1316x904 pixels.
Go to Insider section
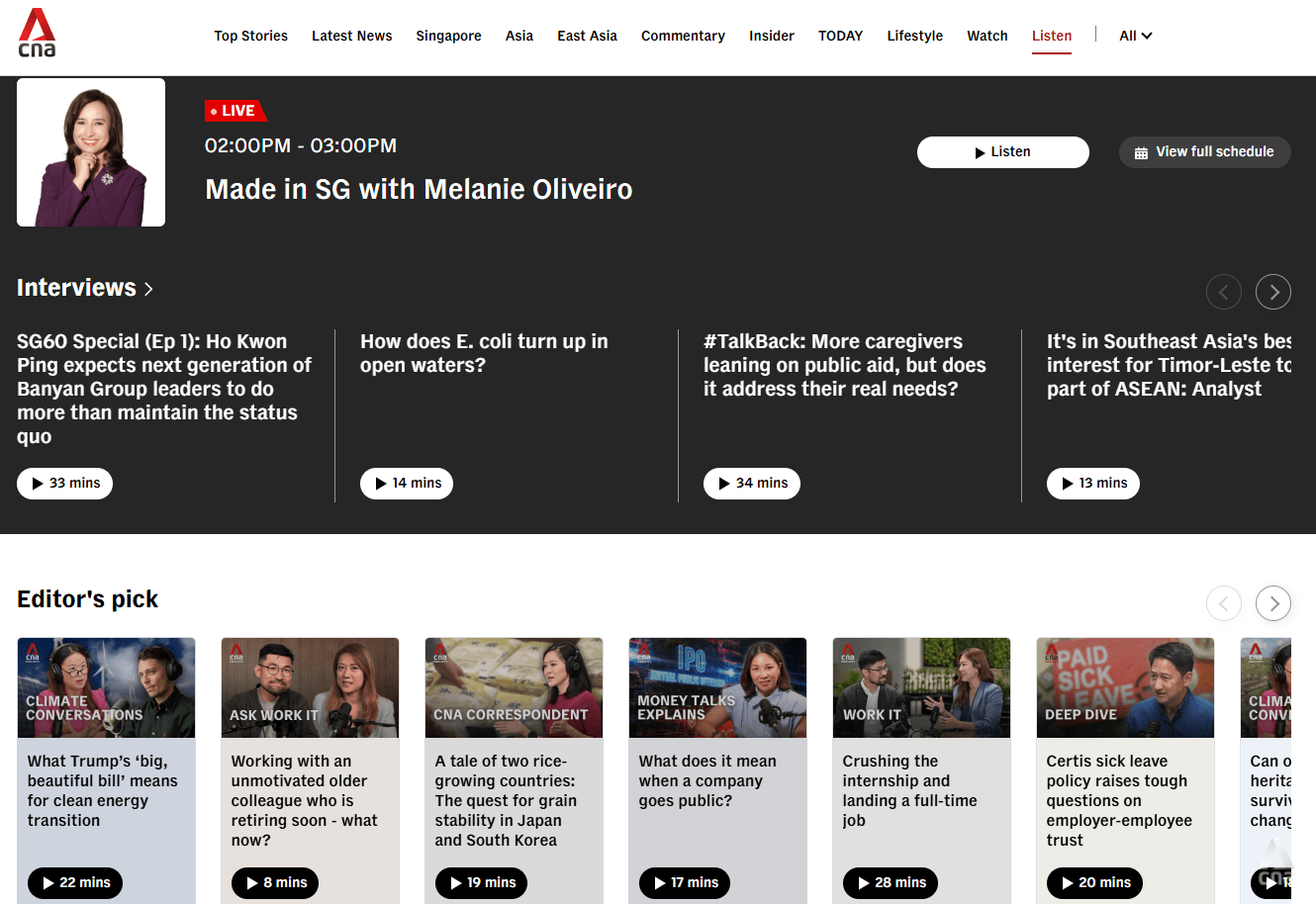tap(772, 36)
